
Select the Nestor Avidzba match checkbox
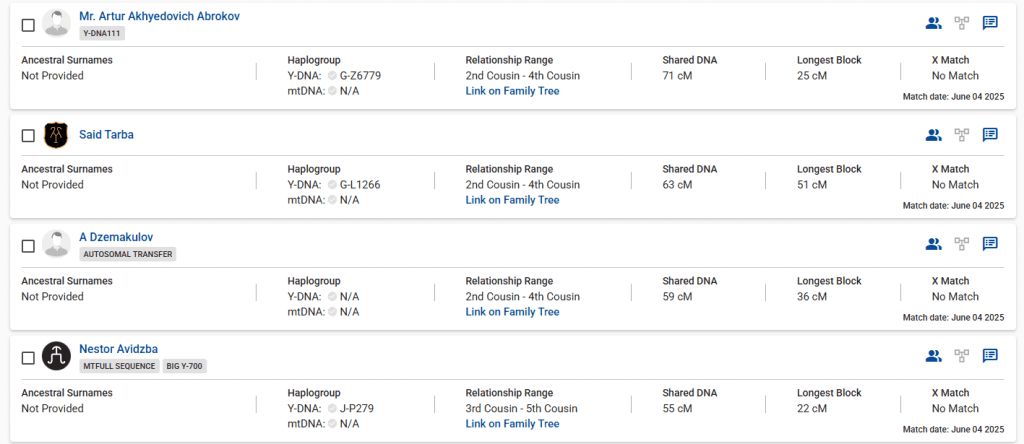tap(28, 357)
